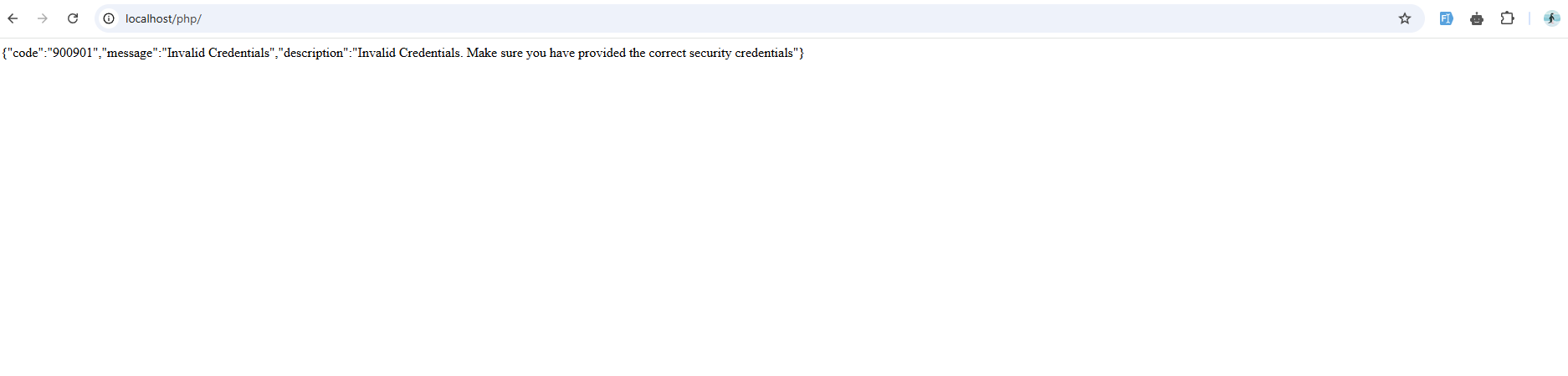Click the forward navigation arrow
The height and width of the screenshot is (376, 1568).
pyautogui.click(x=43, y=18)
